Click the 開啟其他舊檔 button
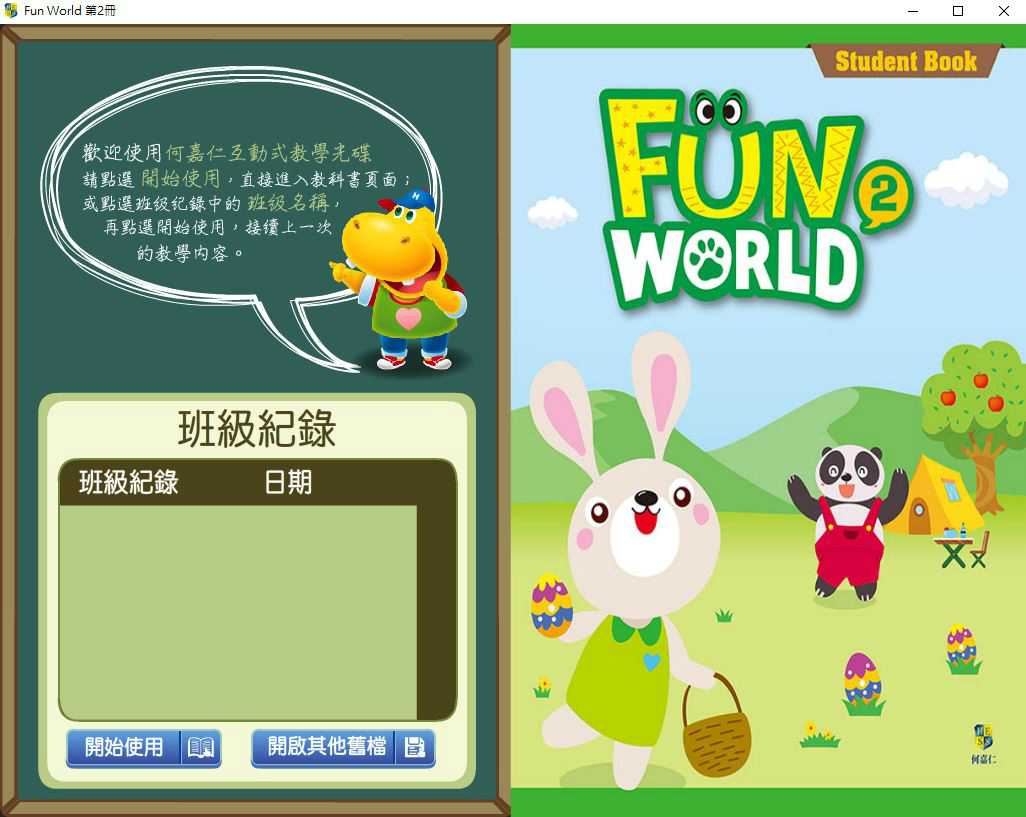This screenshot has height=817, width=1026. (343, 748)
